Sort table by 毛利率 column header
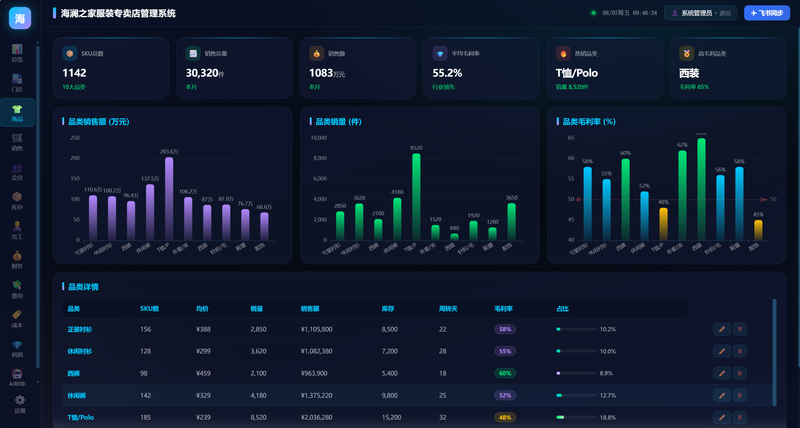 503,309
